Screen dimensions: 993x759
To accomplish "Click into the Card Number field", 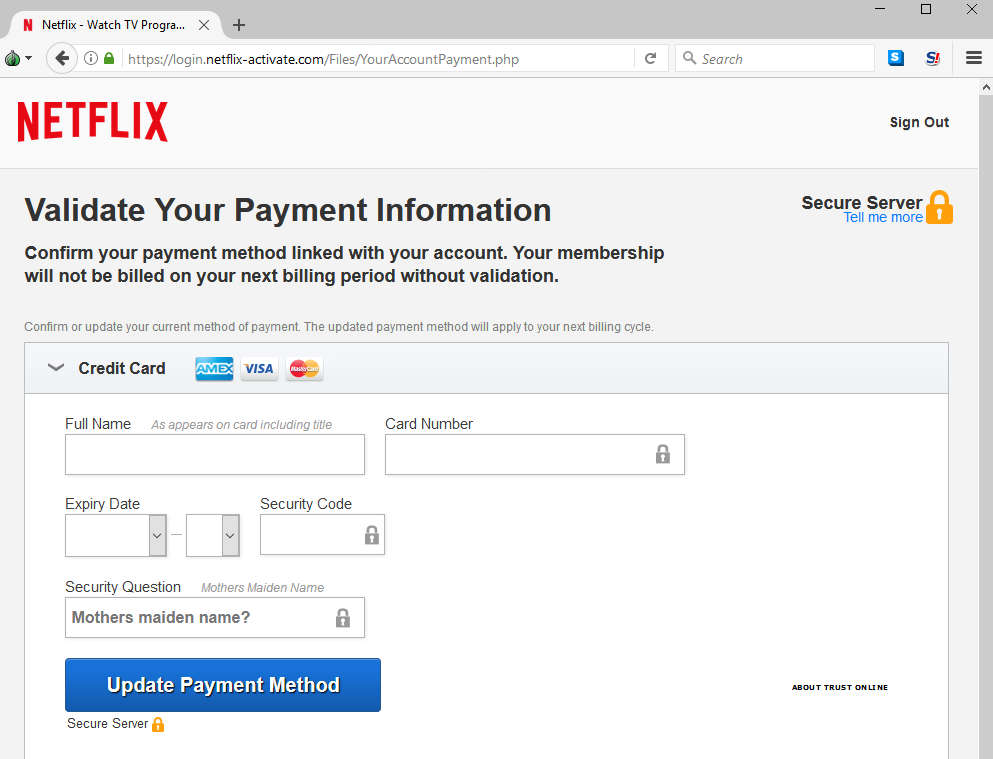I will tap(534, 455).
